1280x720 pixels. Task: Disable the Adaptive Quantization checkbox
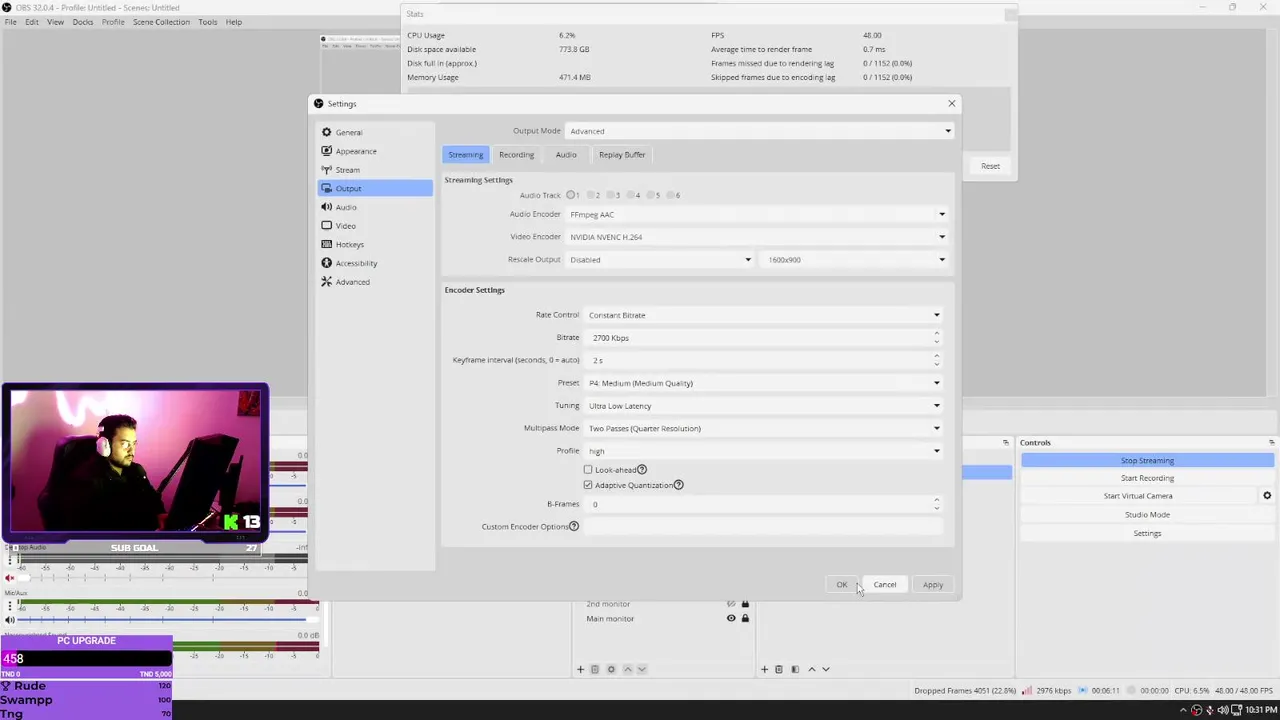[x=588, y=485]
